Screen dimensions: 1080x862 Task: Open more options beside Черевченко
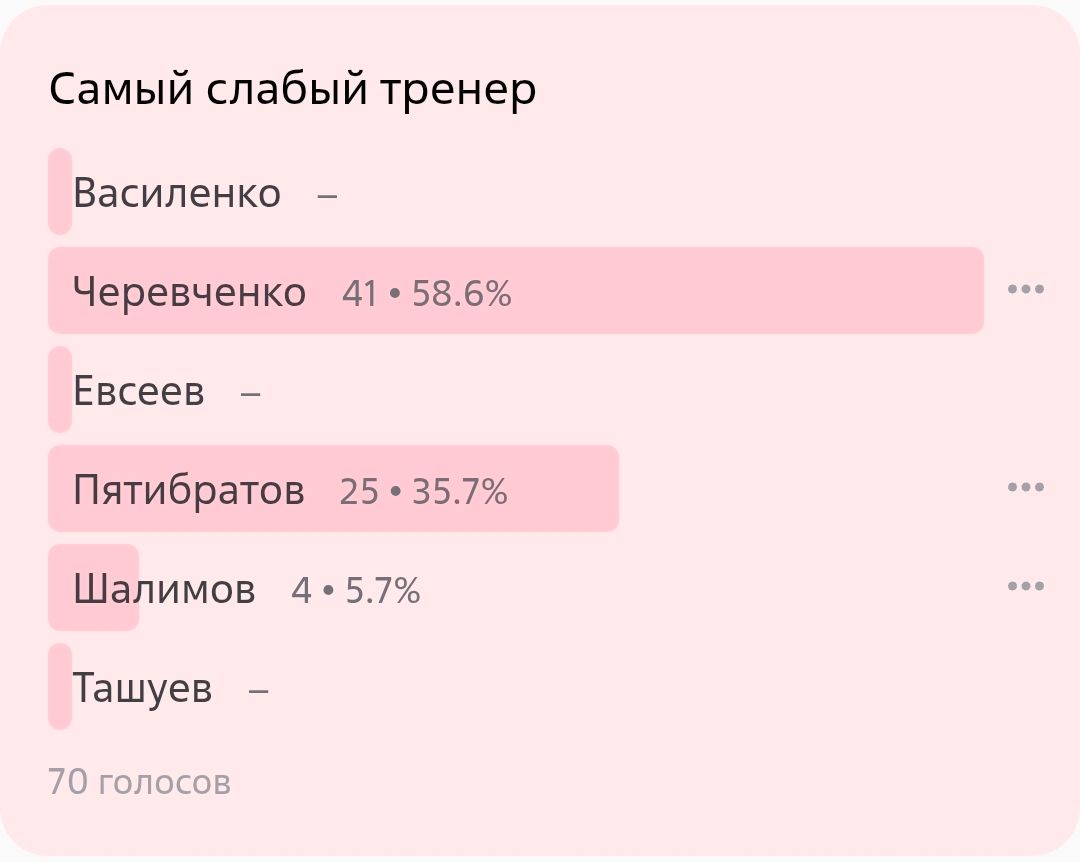pyautogui.click(x=1025, y=290)
